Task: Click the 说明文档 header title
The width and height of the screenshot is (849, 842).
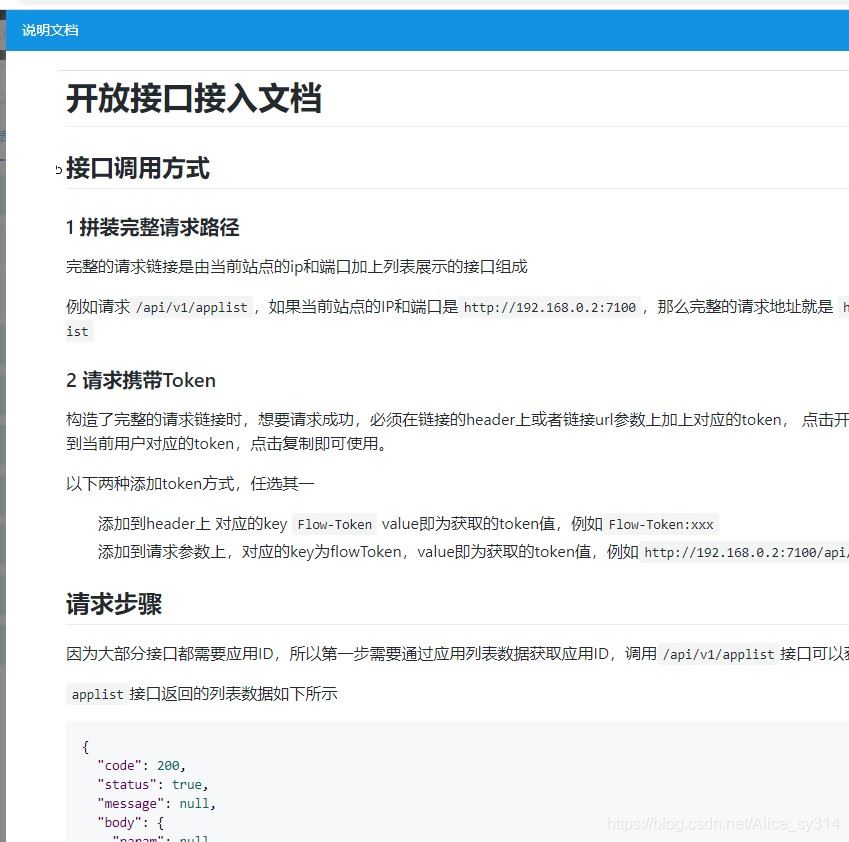Action: click(x=50, y=30)
